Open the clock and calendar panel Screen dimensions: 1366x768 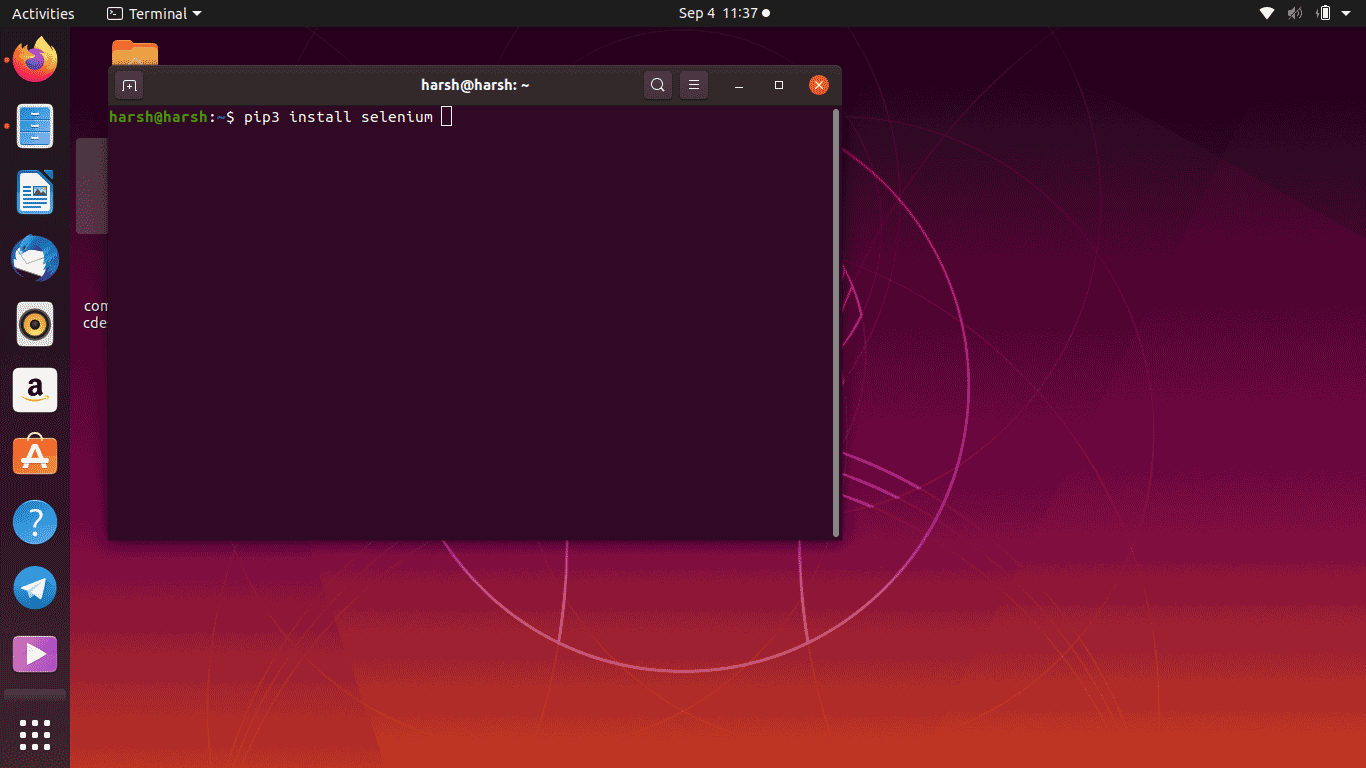click(x=724, y=13)
